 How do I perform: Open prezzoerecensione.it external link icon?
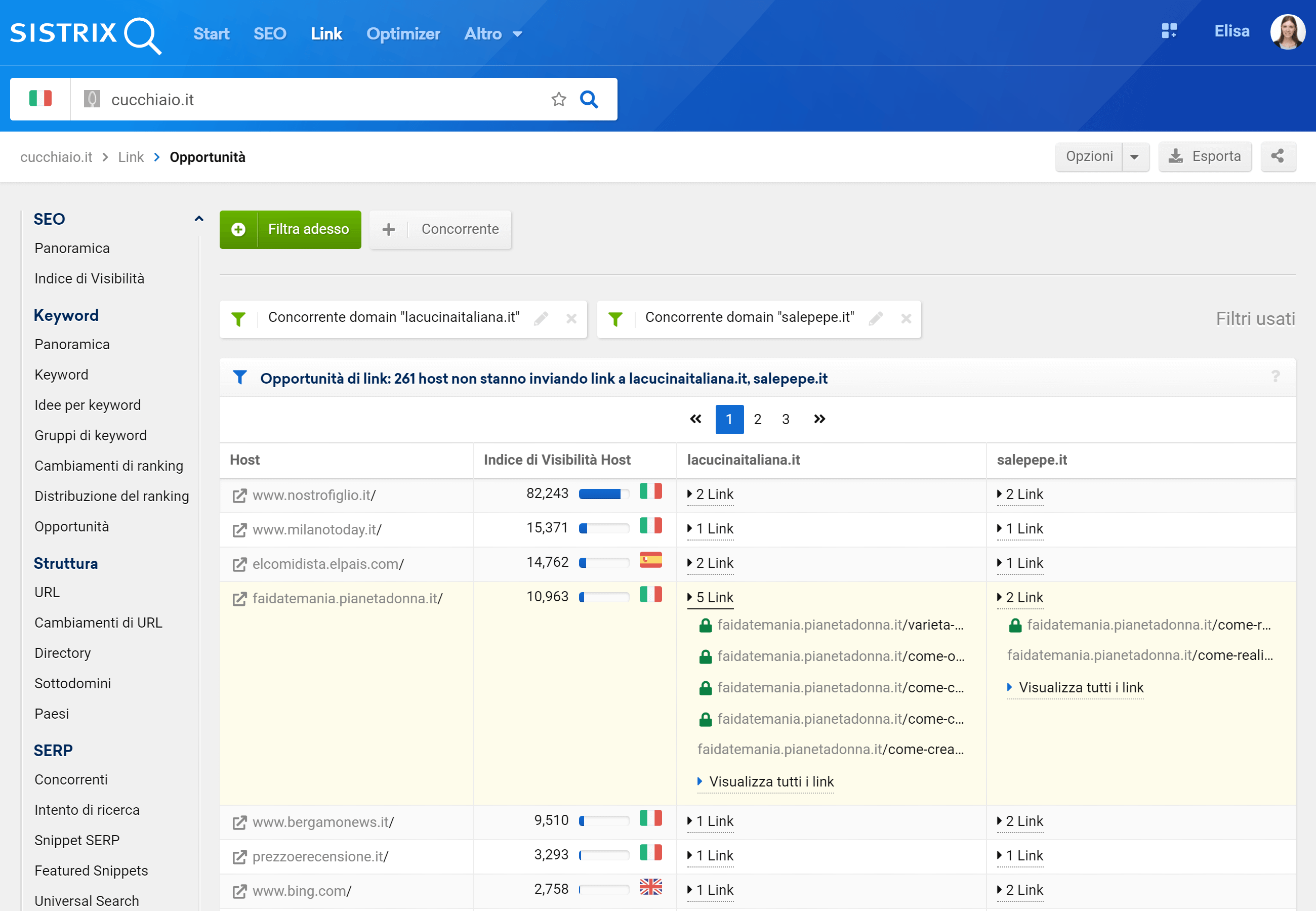[240, 857]
